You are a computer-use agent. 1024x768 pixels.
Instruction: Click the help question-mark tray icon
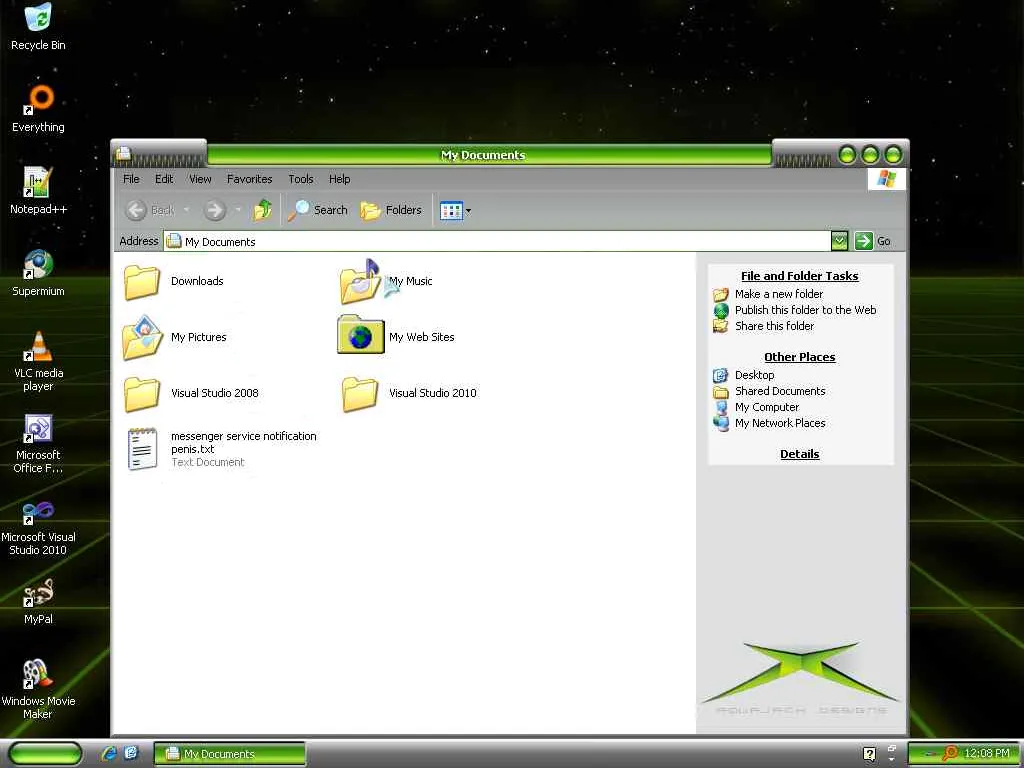[x=869, y=754]
